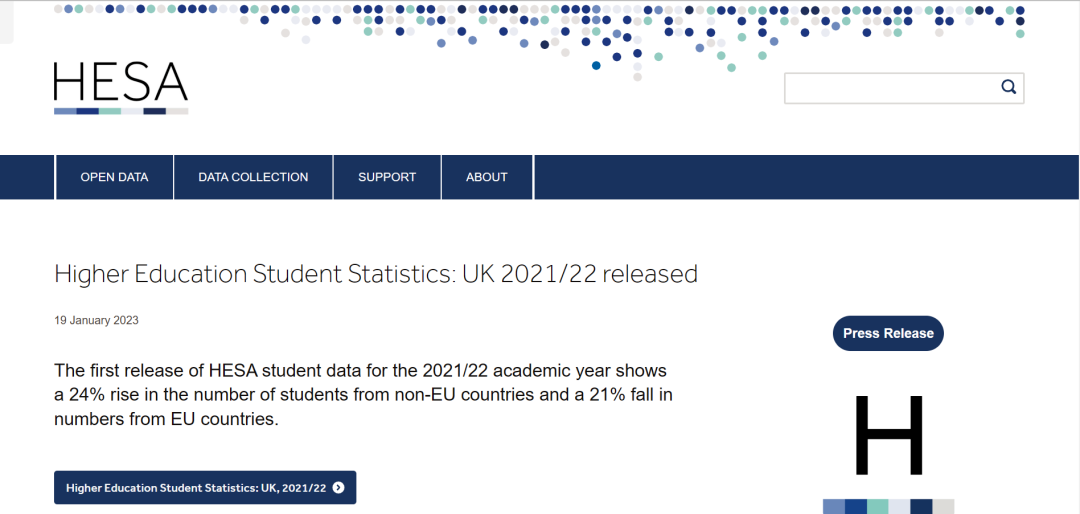The image size is (1080, 514).
Task: Click the arrow icon in statistics button
Action: tap(338, 488)
